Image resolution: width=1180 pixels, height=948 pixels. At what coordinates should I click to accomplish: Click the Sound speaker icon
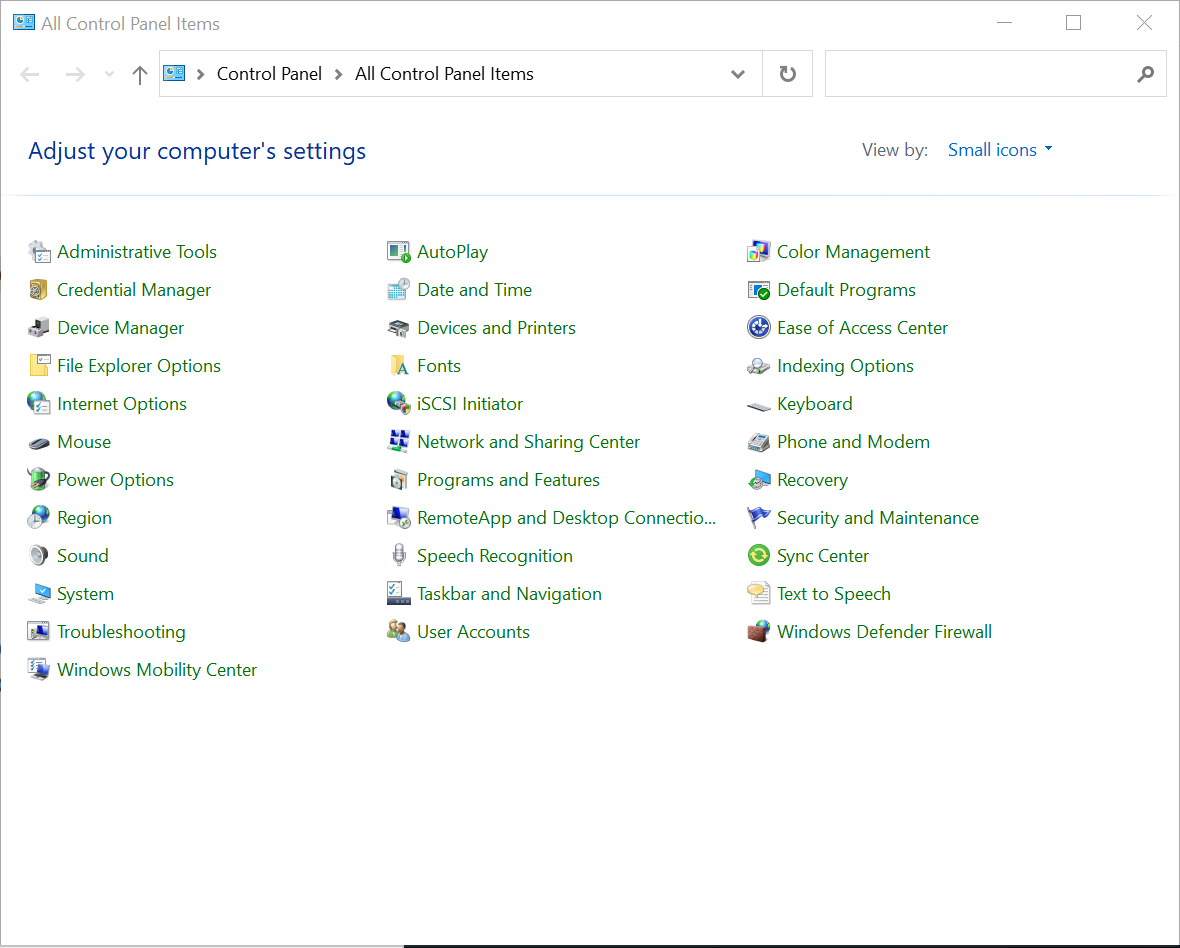39,556
